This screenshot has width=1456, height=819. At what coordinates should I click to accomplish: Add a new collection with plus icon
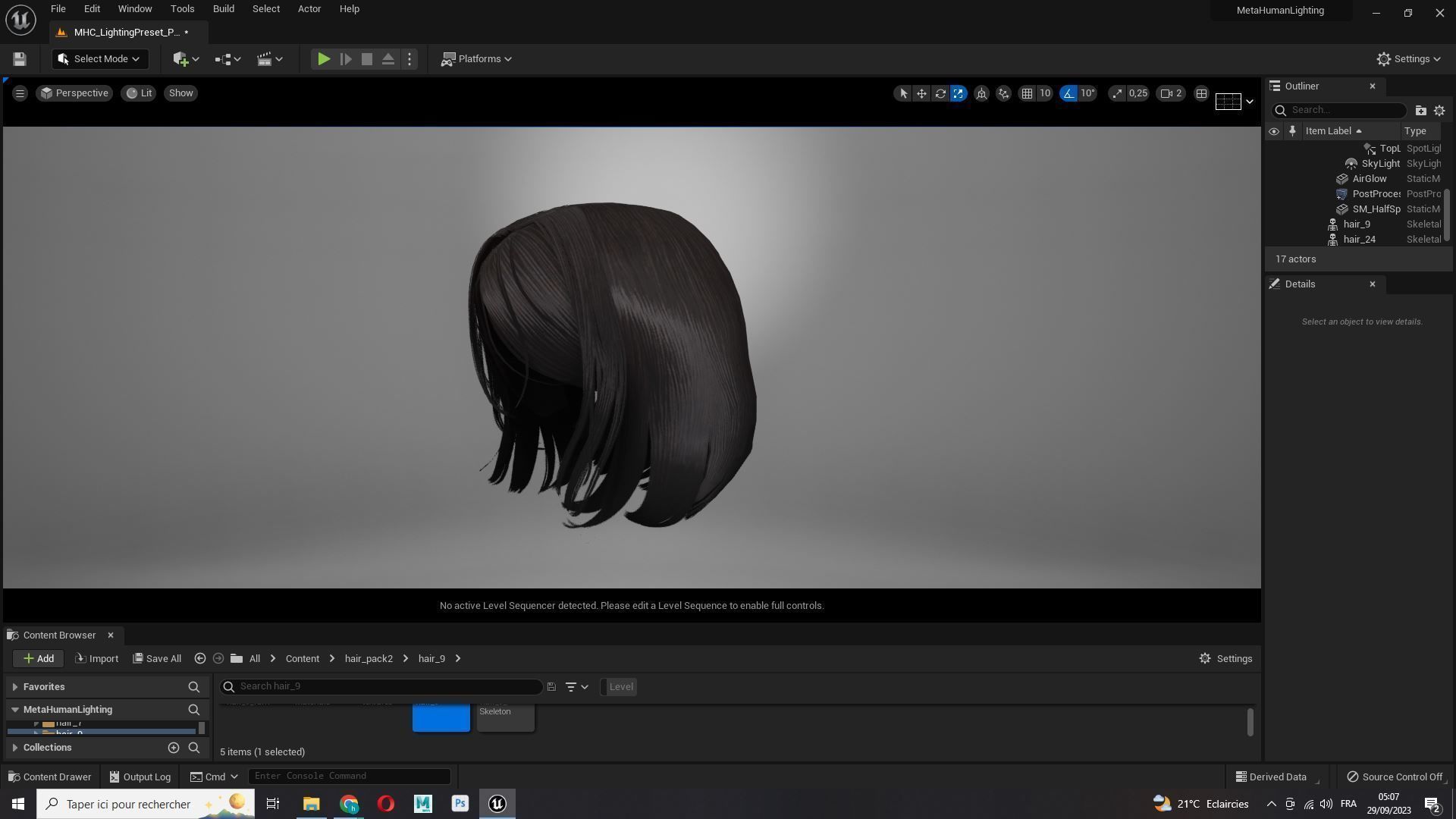(x=173, y=748)
